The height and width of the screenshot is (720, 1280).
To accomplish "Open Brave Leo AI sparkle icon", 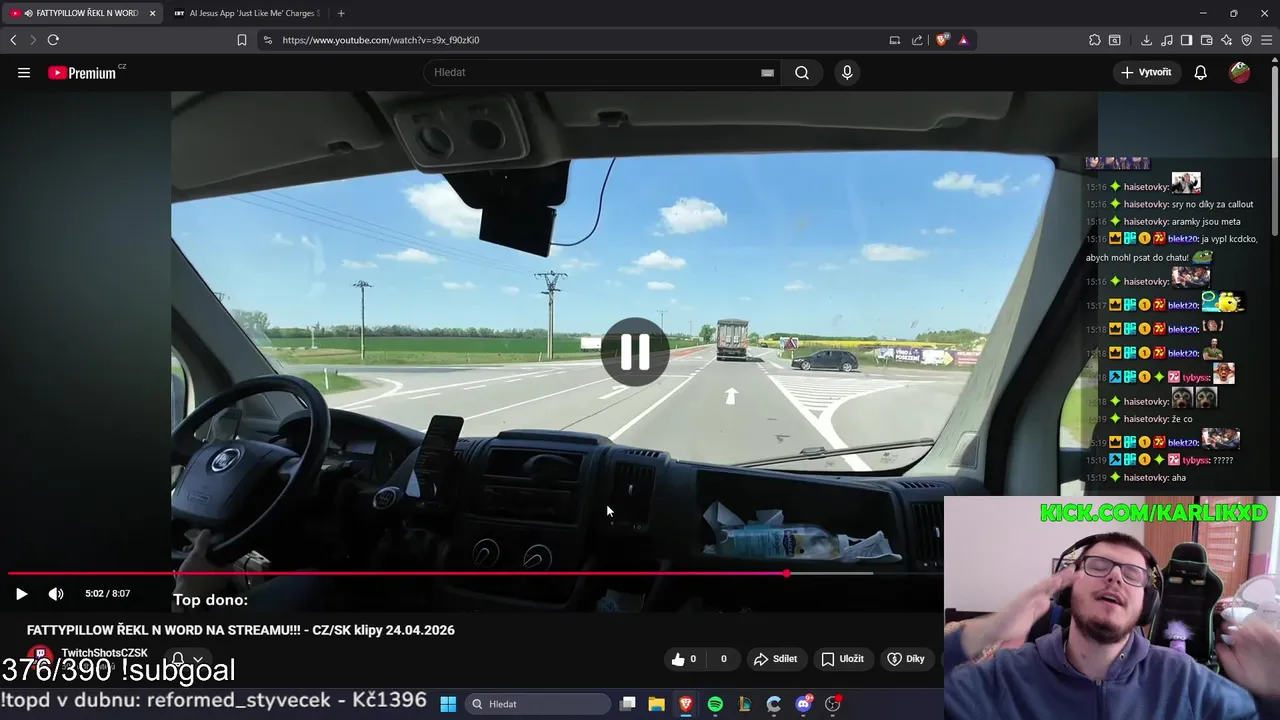I will tap(1226, 40).
